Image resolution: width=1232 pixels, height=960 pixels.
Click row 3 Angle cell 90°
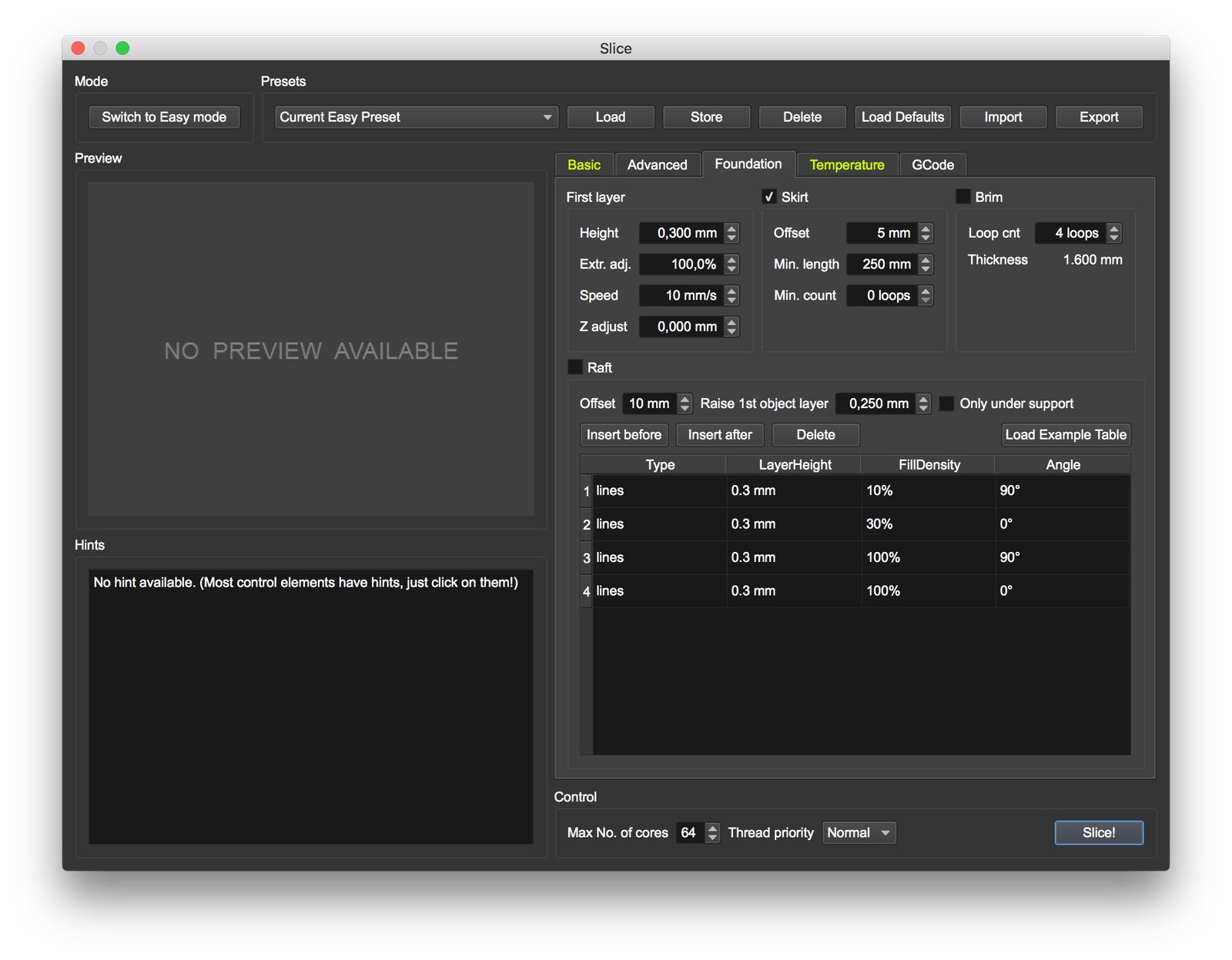1063,558
